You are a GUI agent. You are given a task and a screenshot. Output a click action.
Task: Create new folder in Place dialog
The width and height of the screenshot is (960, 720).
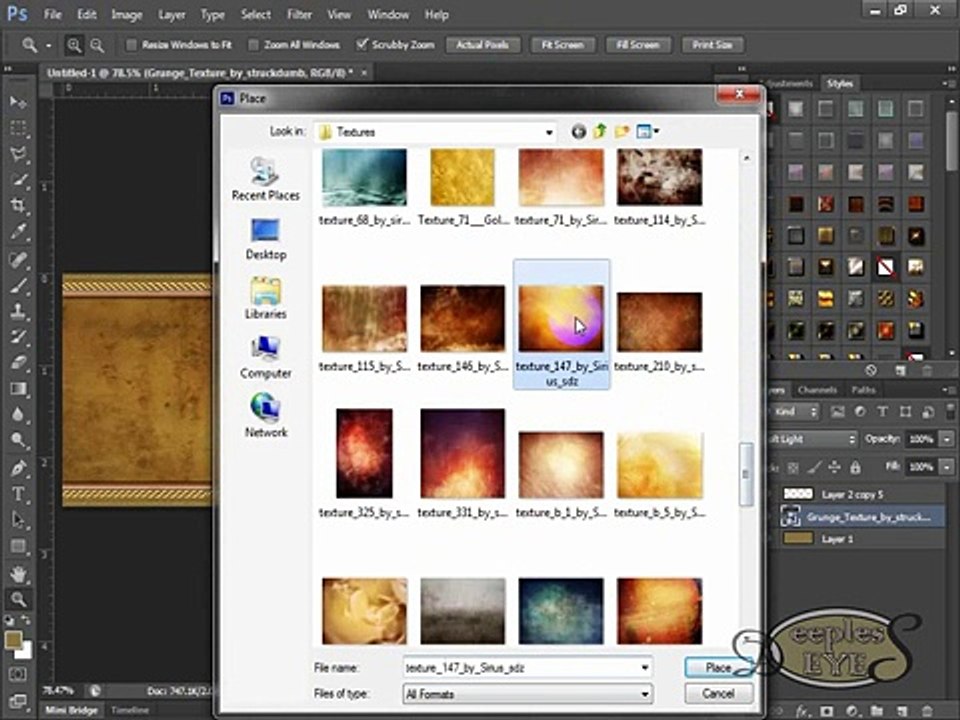[x=622, y=131]
